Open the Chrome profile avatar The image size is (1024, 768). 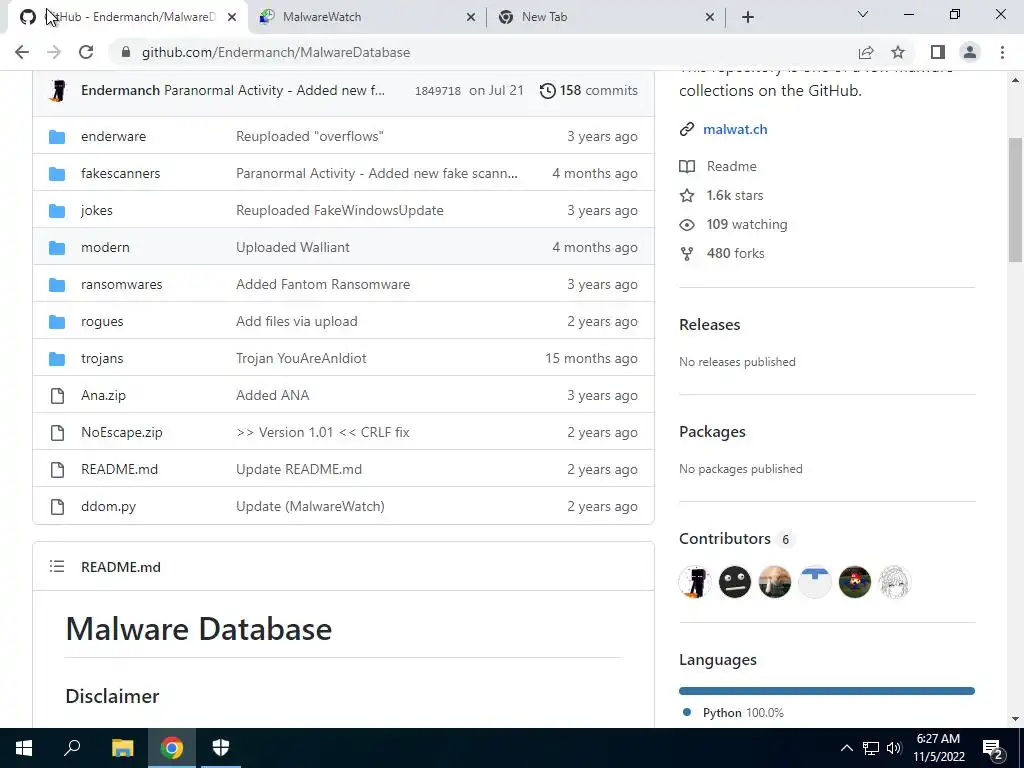coord(970,52)
